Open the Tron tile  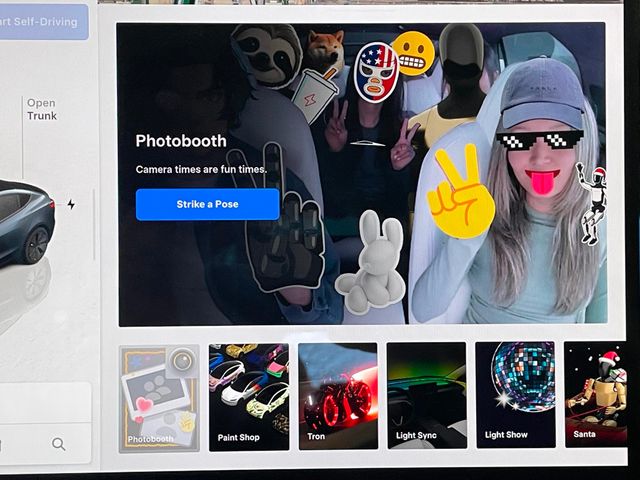338,396
